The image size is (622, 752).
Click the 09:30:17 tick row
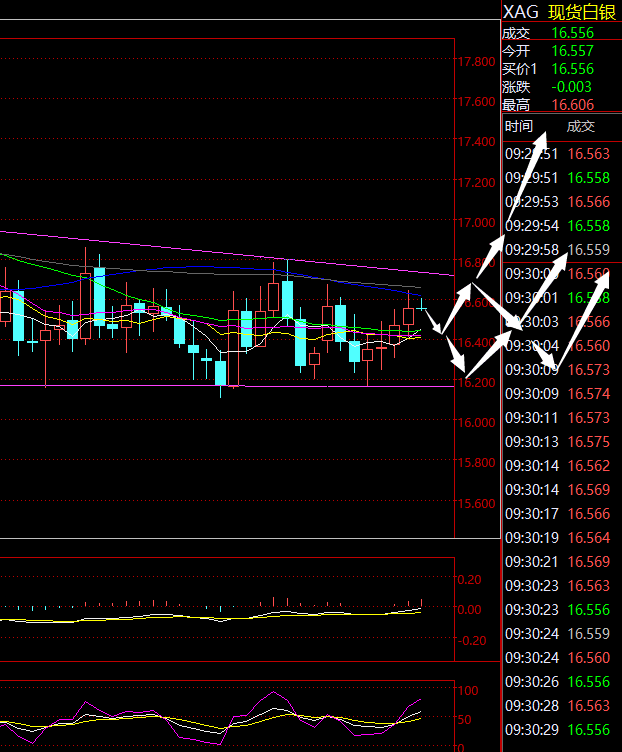[x=560, y=513]
